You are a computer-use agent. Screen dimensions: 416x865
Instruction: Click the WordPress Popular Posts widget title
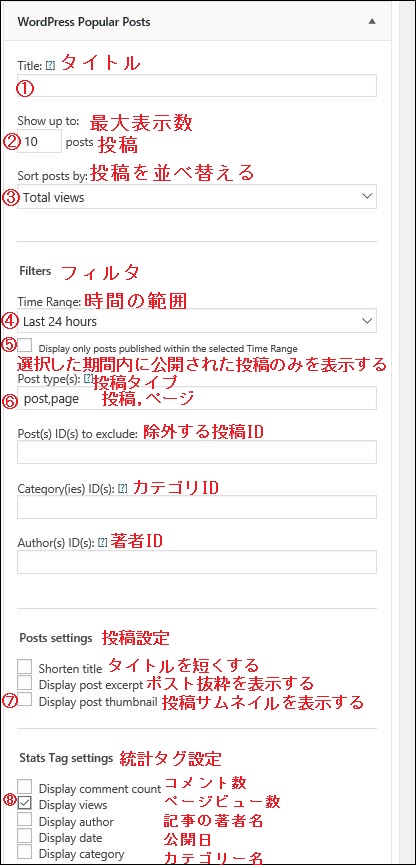click(84, 22)
